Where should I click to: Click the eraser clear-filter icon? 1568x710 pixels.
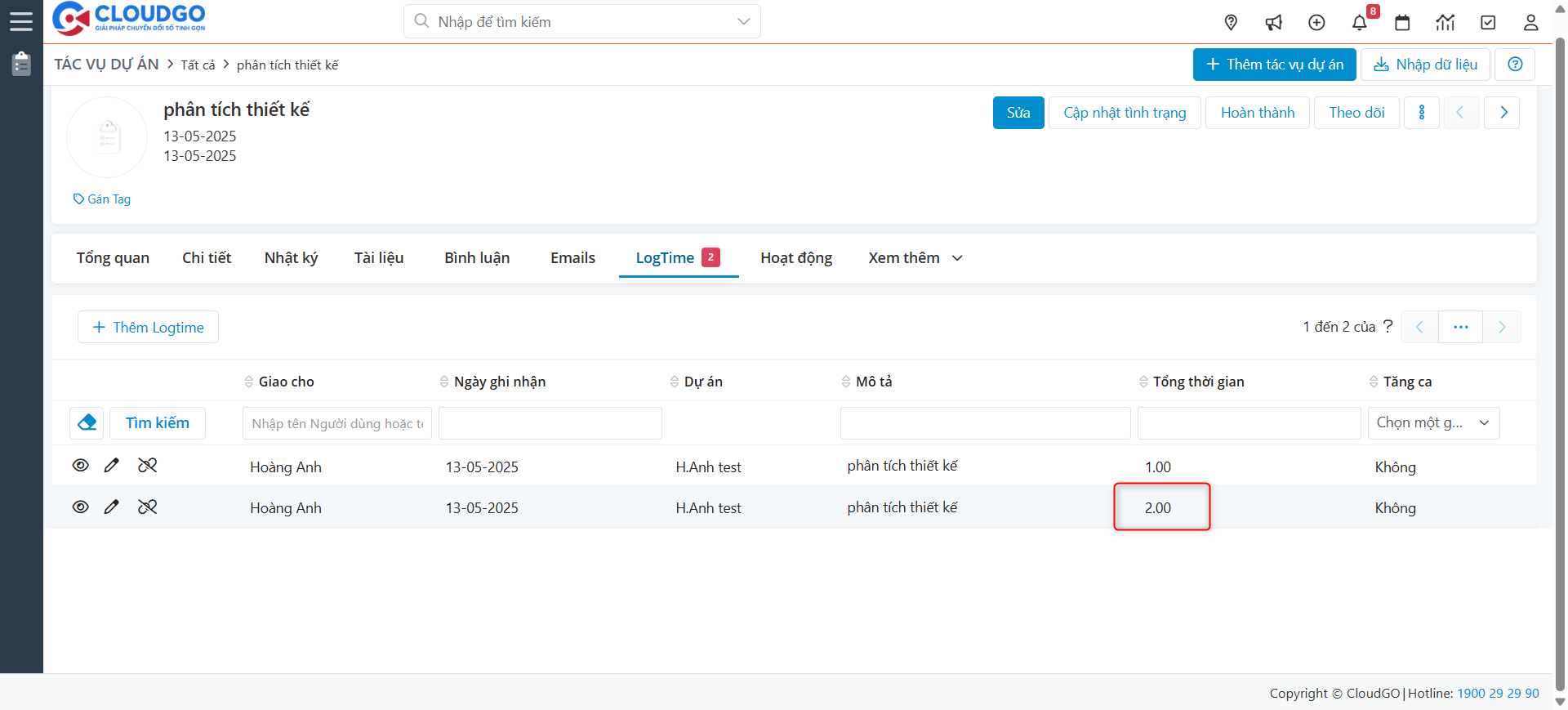click(x=87, y=423)
